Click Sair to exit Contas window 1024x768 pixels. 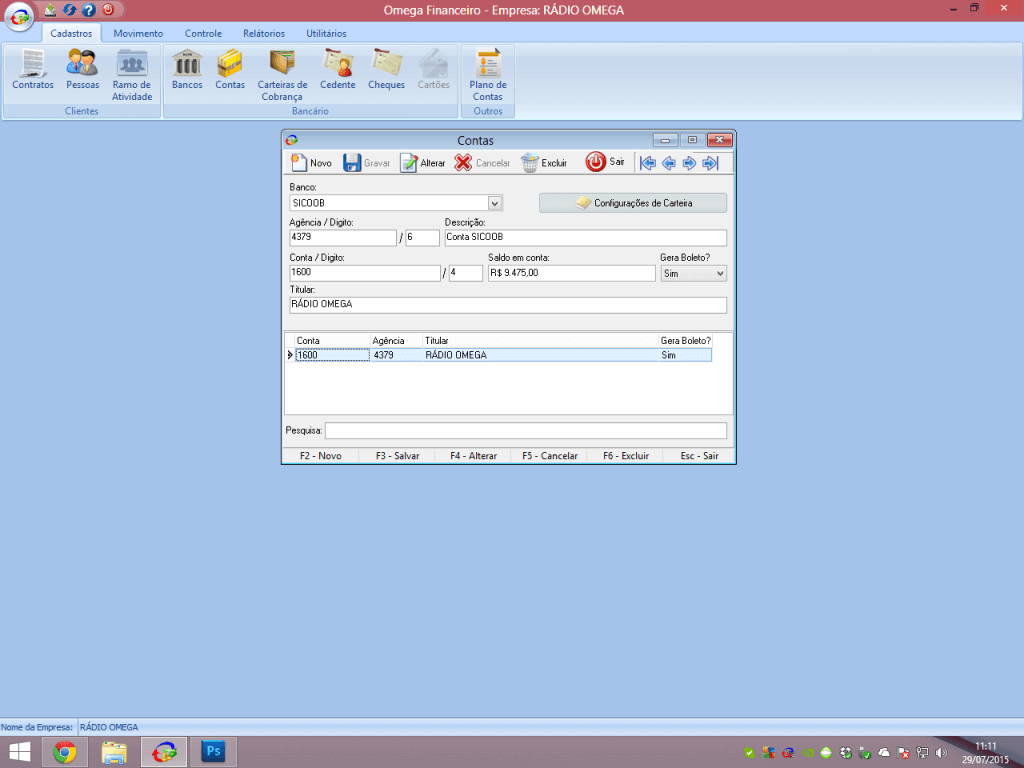tap(606, 162)
